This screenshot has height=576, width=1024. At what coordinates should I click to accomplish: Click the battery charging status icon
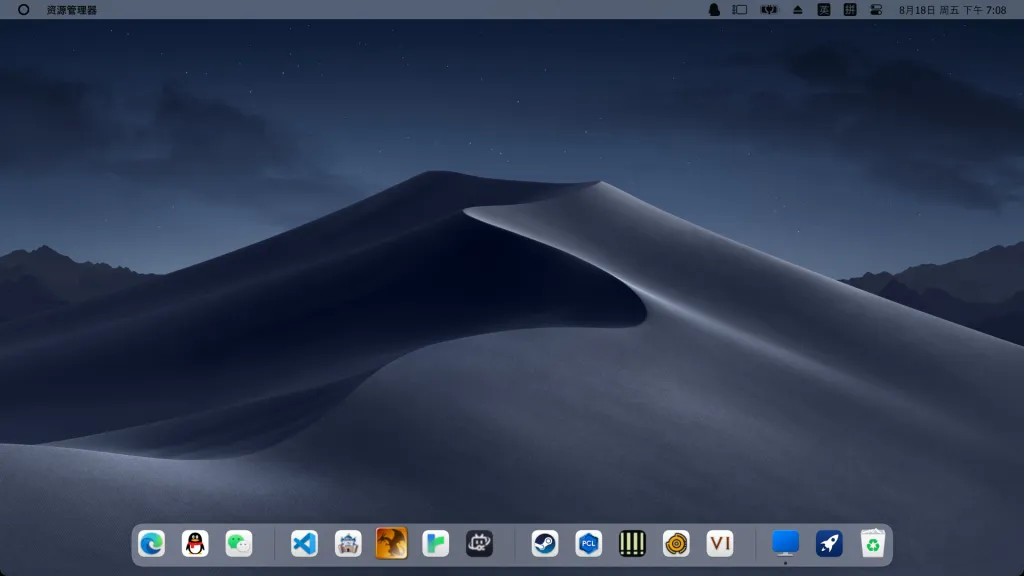tap(769, 10)
